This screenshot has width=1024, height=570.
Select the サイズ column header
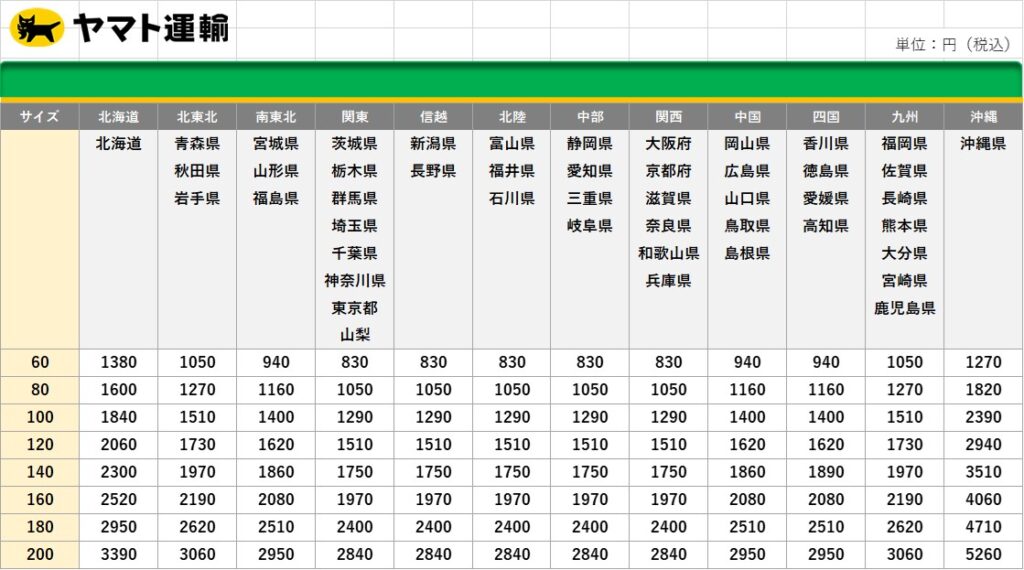[39, 117]
